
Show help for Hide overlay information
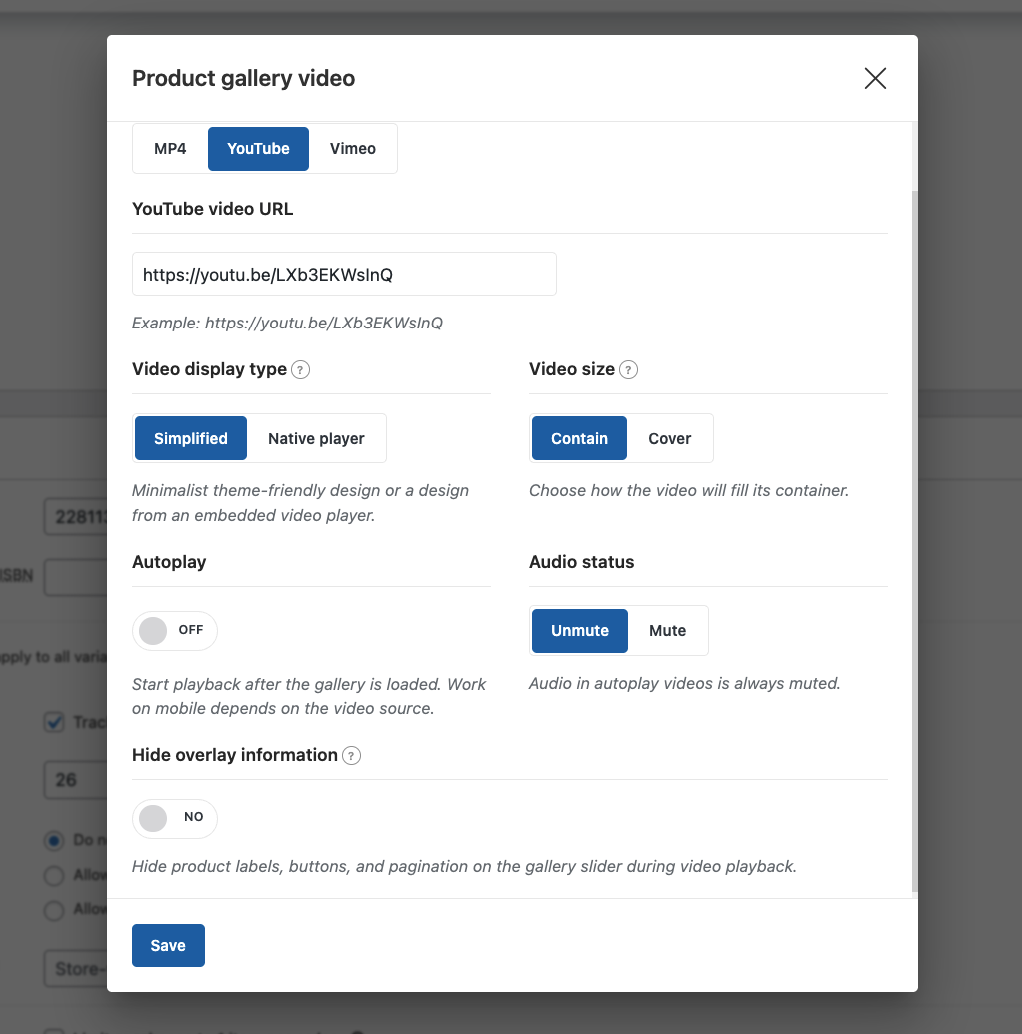coord(351,756)
